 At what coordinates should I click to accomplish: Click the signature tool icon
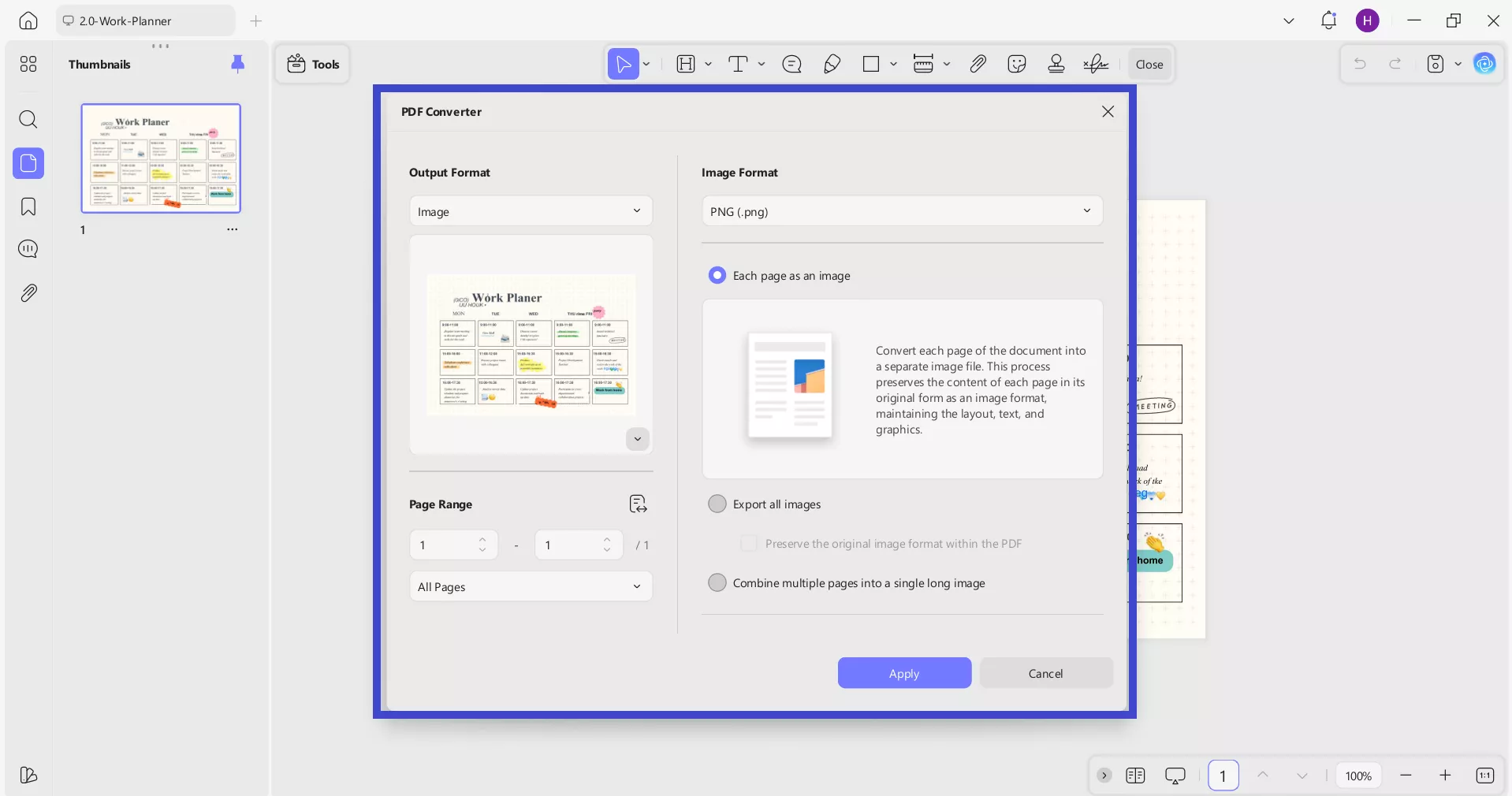tap(1096, 65)
